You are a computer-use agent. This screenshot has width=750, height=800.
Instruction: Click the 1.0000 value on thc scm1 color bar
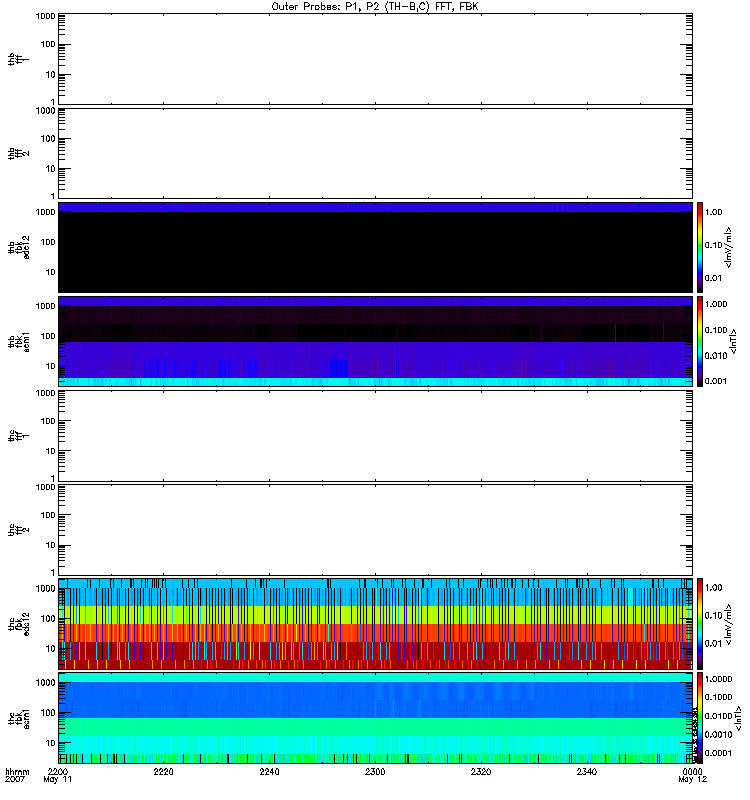click(x=718, y=679)
